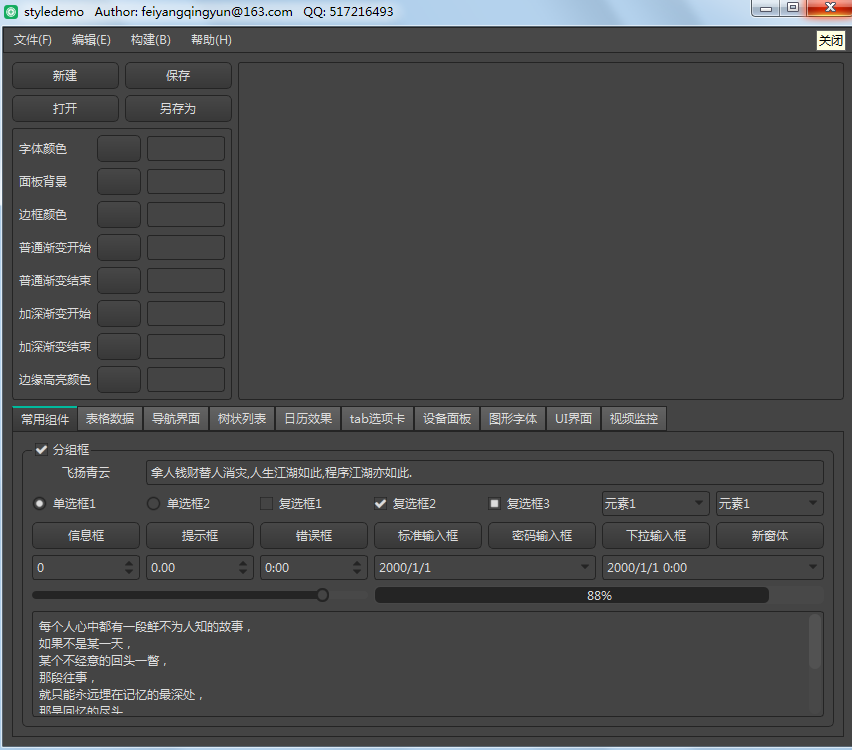
Task: Switch to the 日历效果 tab
Action: click(x=307, y=419)
